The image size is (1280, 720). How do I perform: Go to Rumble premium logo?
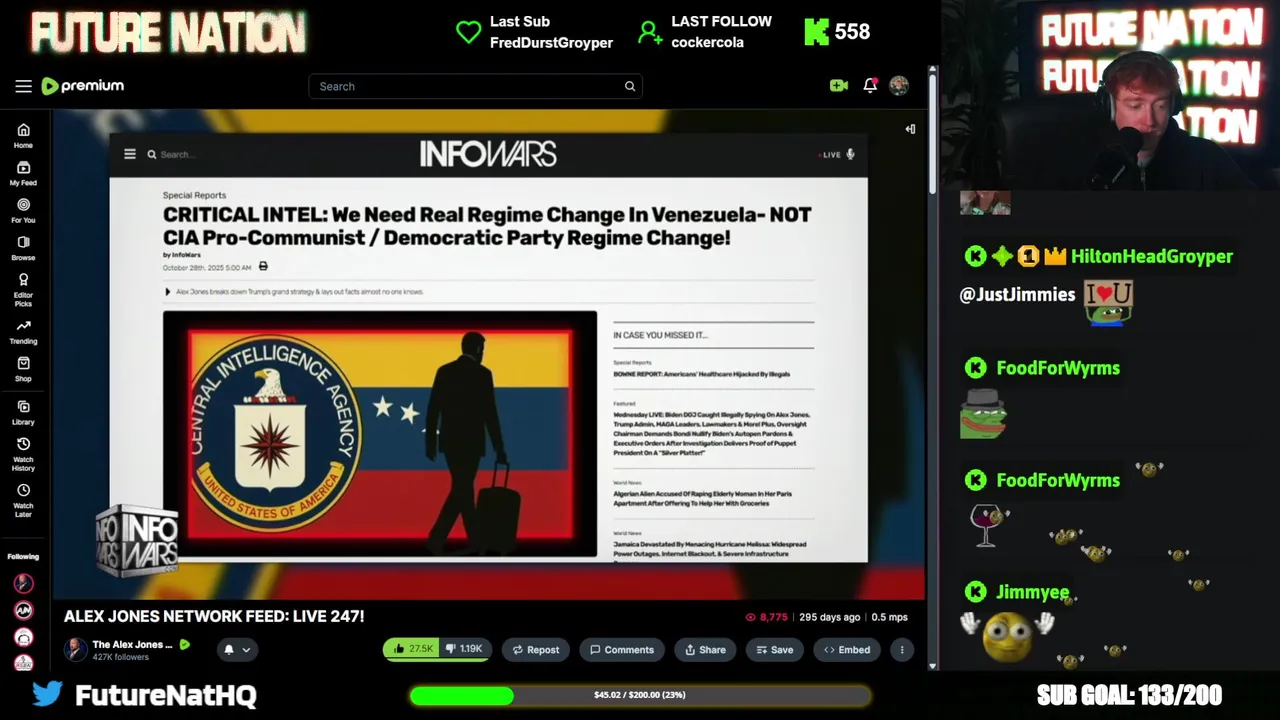click(83, 86)
